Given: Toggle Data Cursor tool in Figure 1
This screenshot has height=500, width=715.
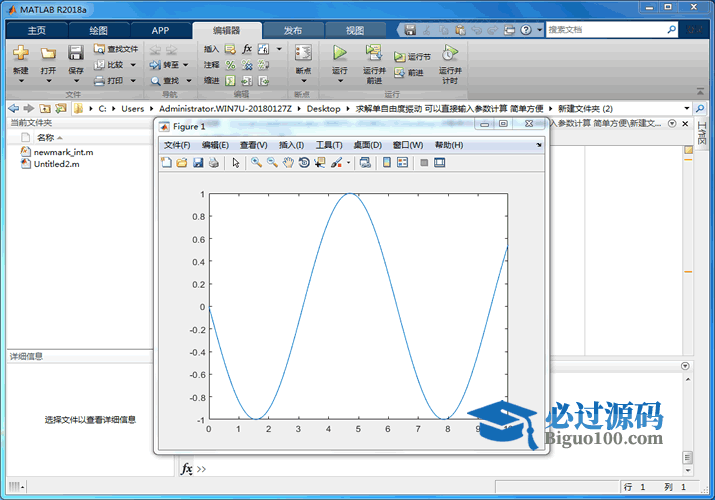Looking at the screenshot, I should (x=320, y=163).
